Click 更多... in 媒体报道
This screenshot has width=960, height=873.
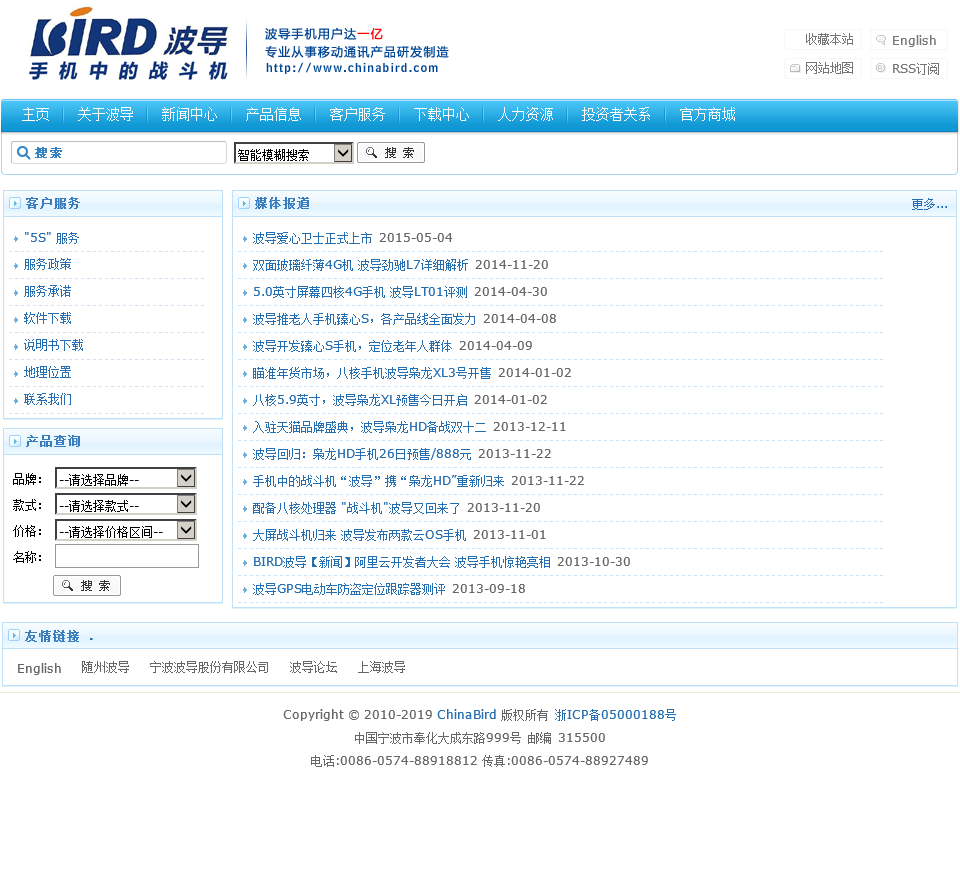tap(929, 204)
